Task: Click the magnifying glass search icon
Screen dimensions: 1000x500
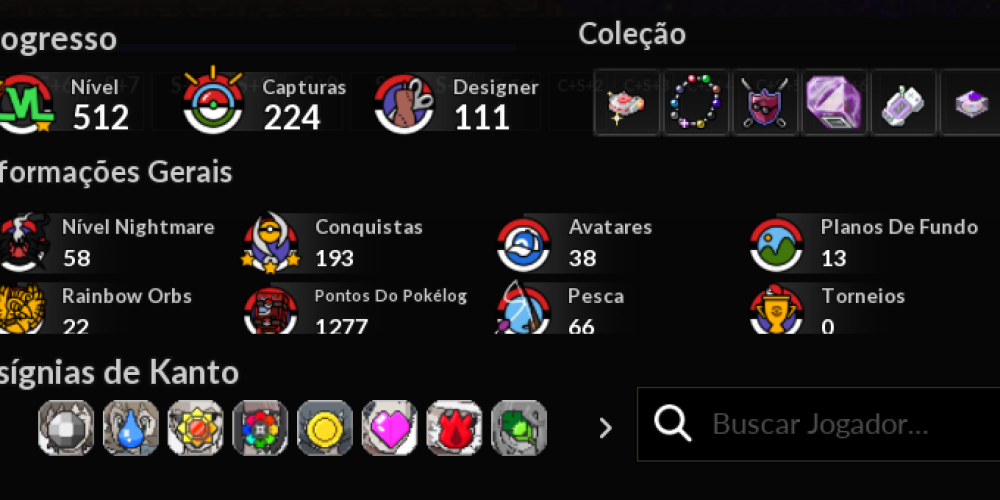Action: 673,423
